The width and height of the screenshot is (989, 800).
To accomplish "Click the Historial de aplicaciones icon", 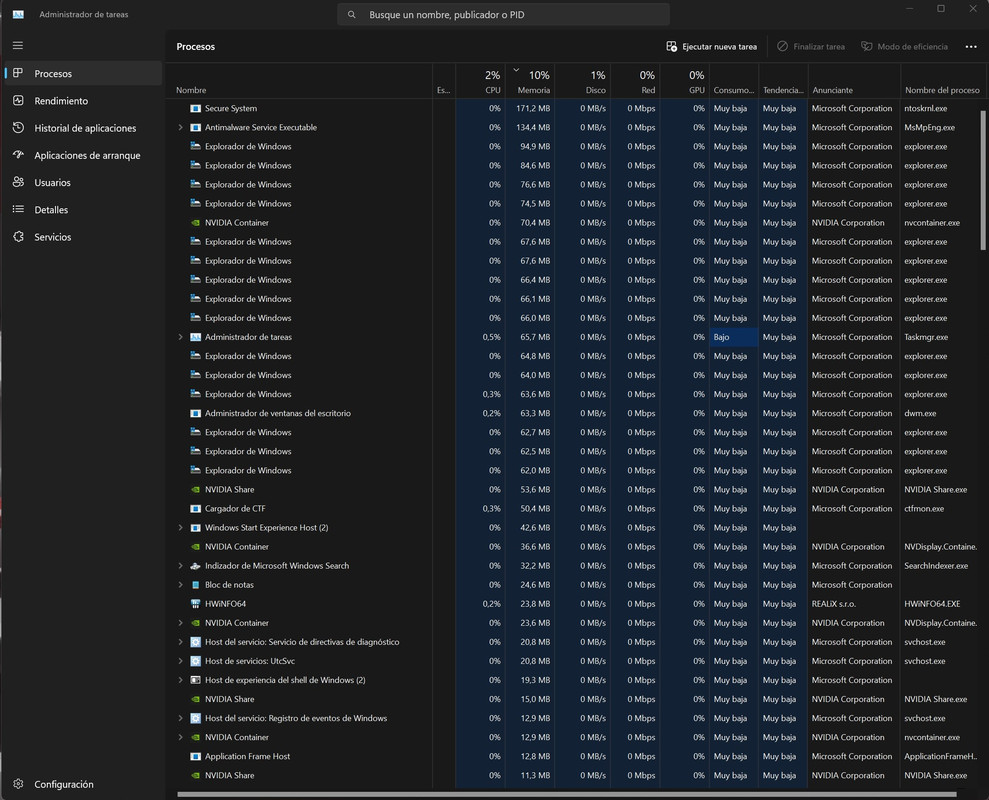I will 18,127.
